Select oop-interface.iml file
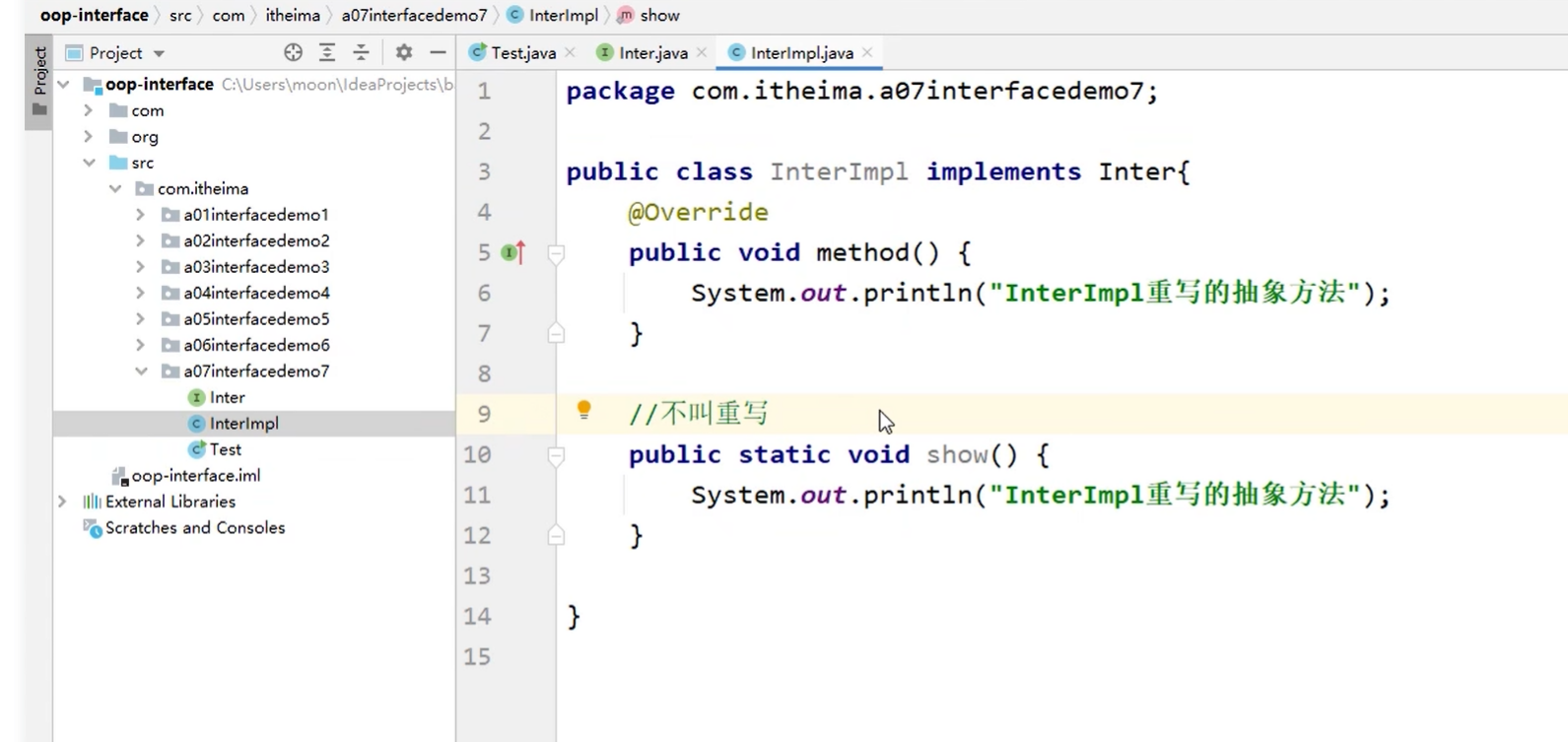Screen dimensions: 1568x742 coord(195,476)
